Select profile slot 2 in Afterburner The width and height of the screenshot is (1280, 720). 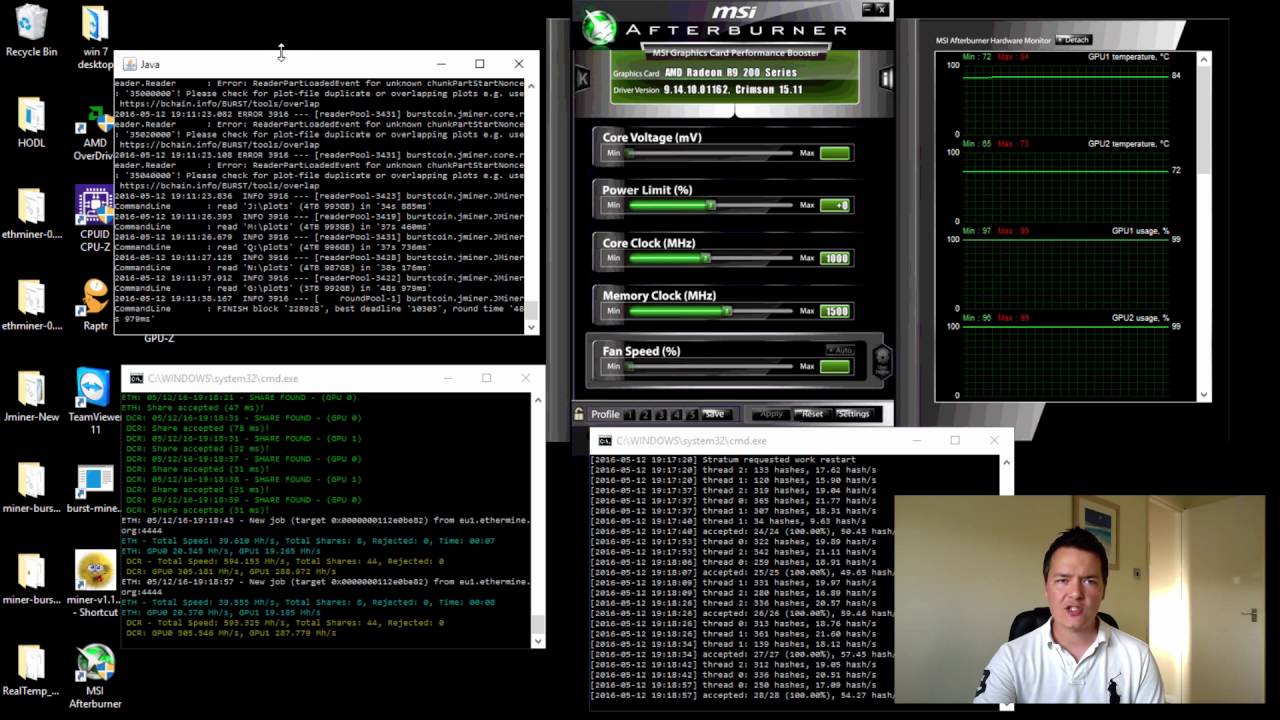point(645,414)
